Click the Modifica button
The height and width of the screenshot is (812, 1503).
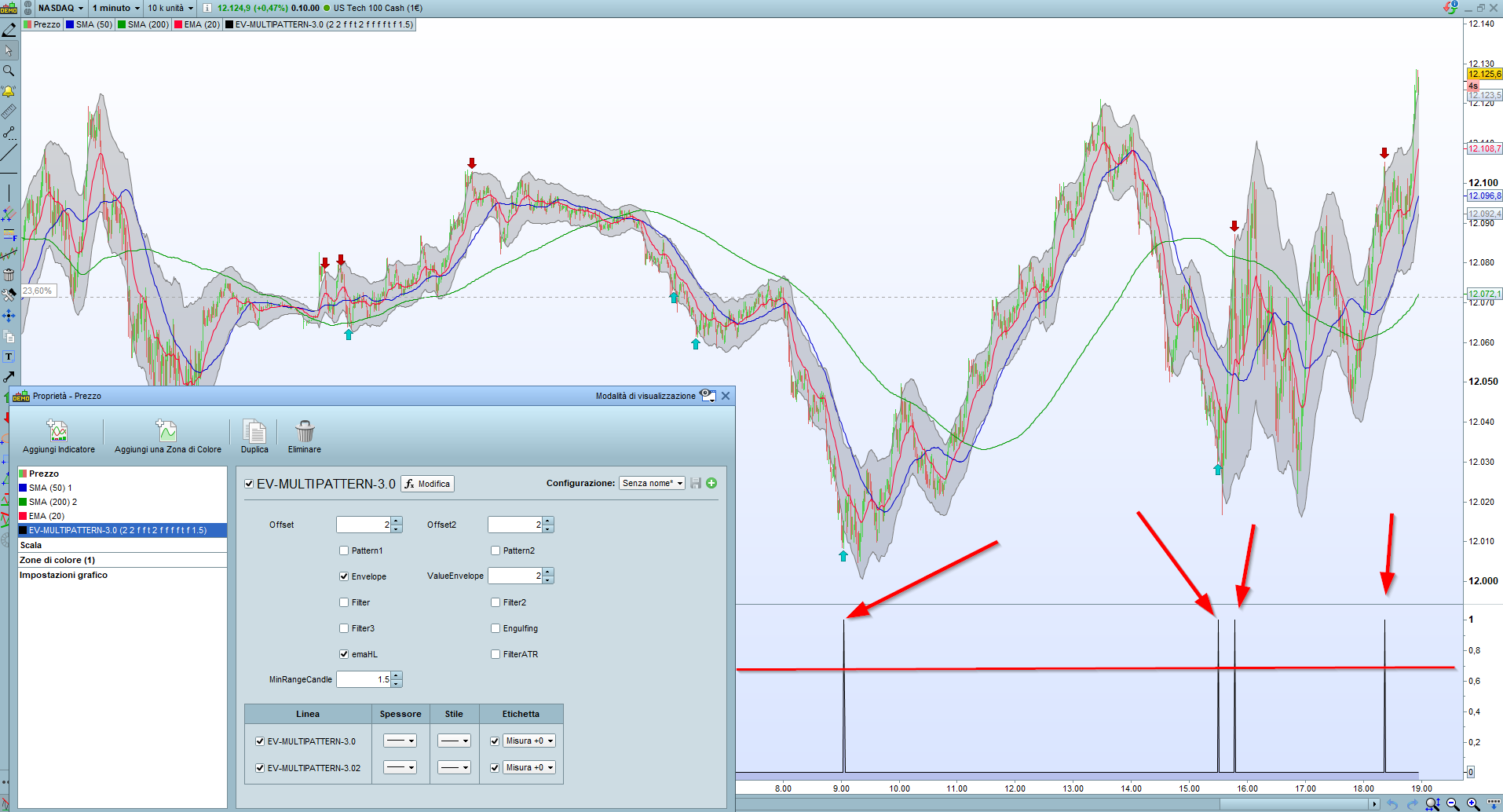428,484
